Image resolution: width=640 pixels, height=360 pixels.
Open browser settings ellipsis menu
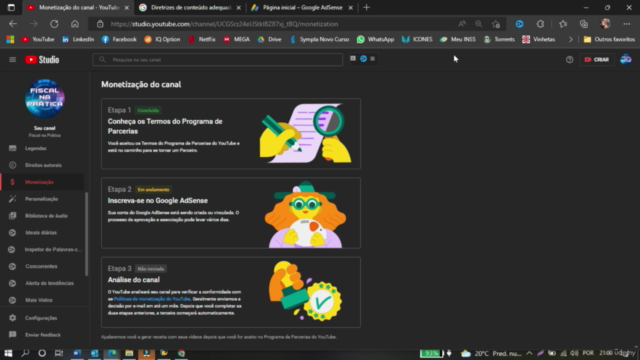(627, 24)
